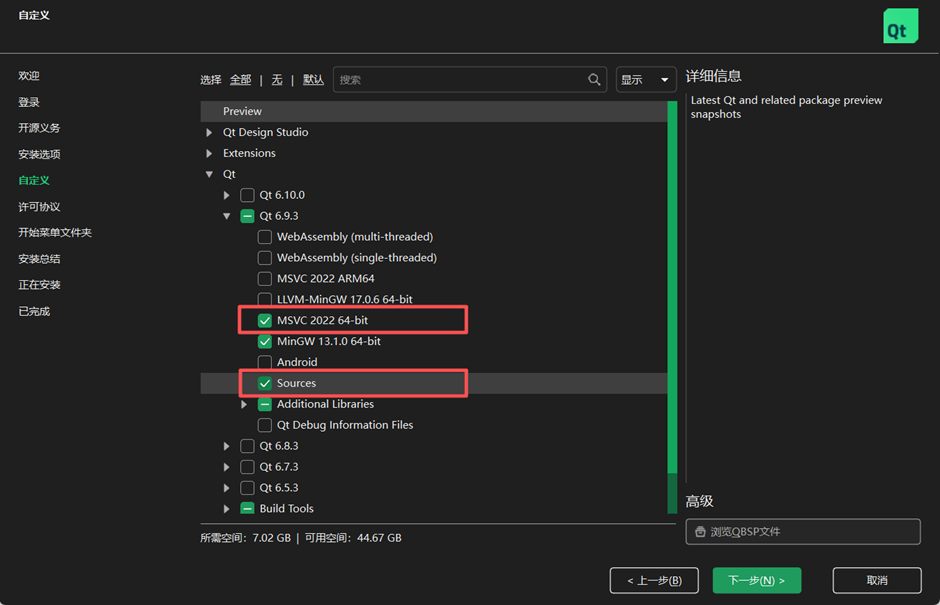Image resolution: width=940 pixels, height=605 pixels.
Task: Expand the Qt 6.5.3 node
Action: tap(226, 488)
